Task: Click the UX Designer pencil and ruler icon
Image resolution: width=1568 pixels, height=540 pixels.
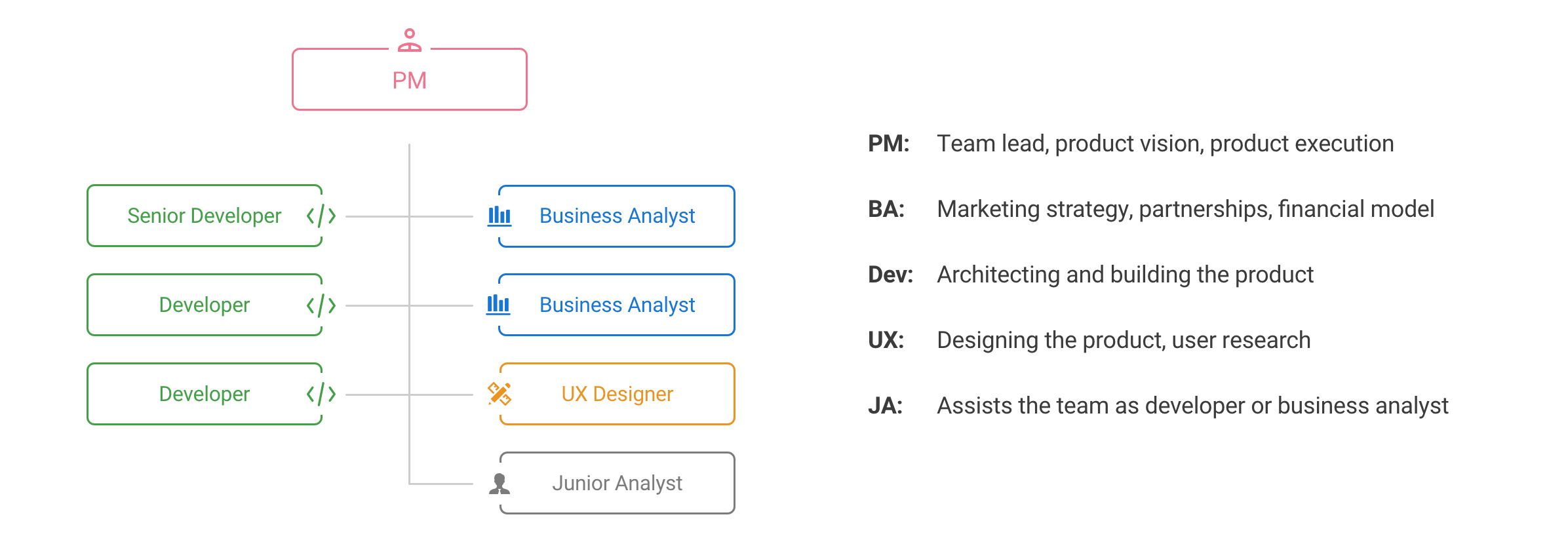Action: click(x=500, y=394)
